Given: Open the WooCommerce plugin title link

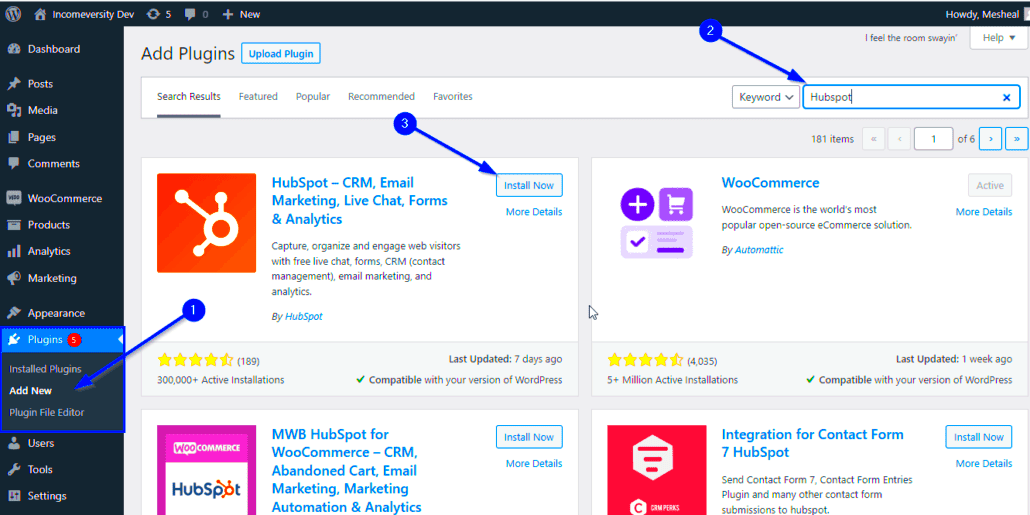Looking at the screenshot, I should pos(771,183).
